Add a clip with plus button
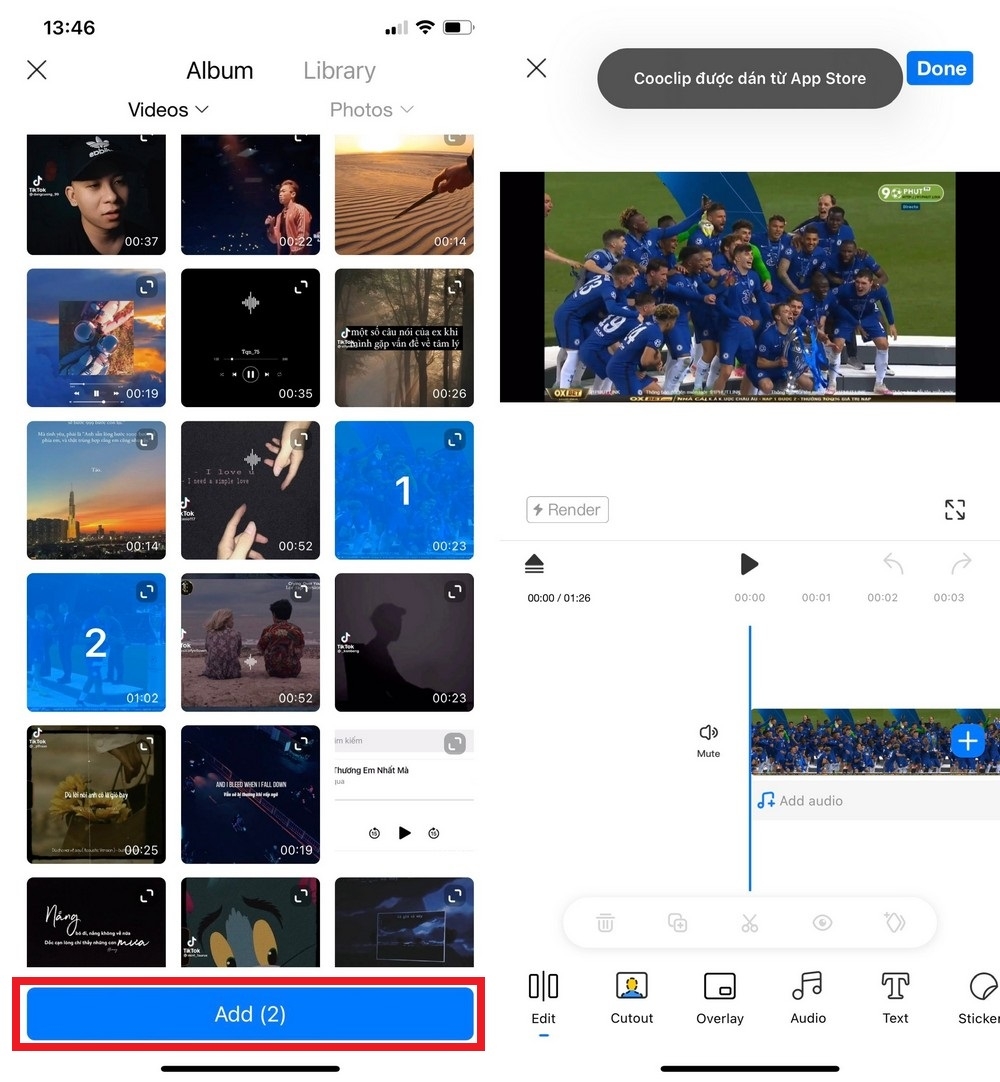Screen dimensions: 1000x1082 968,741
